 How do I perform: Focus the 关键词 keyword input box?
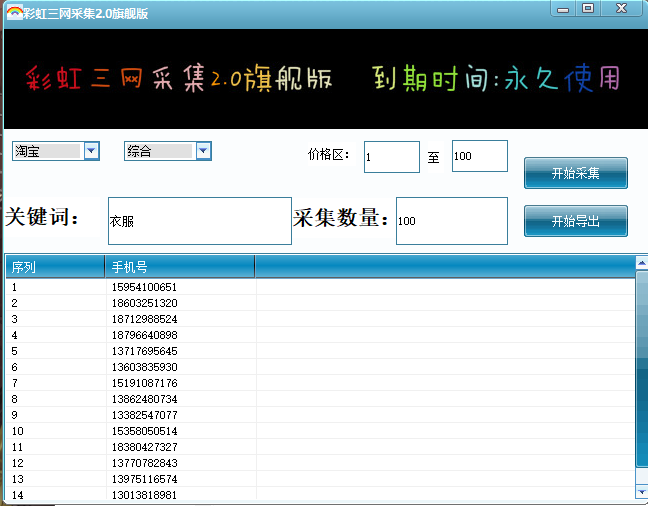(x=199, y=221)
